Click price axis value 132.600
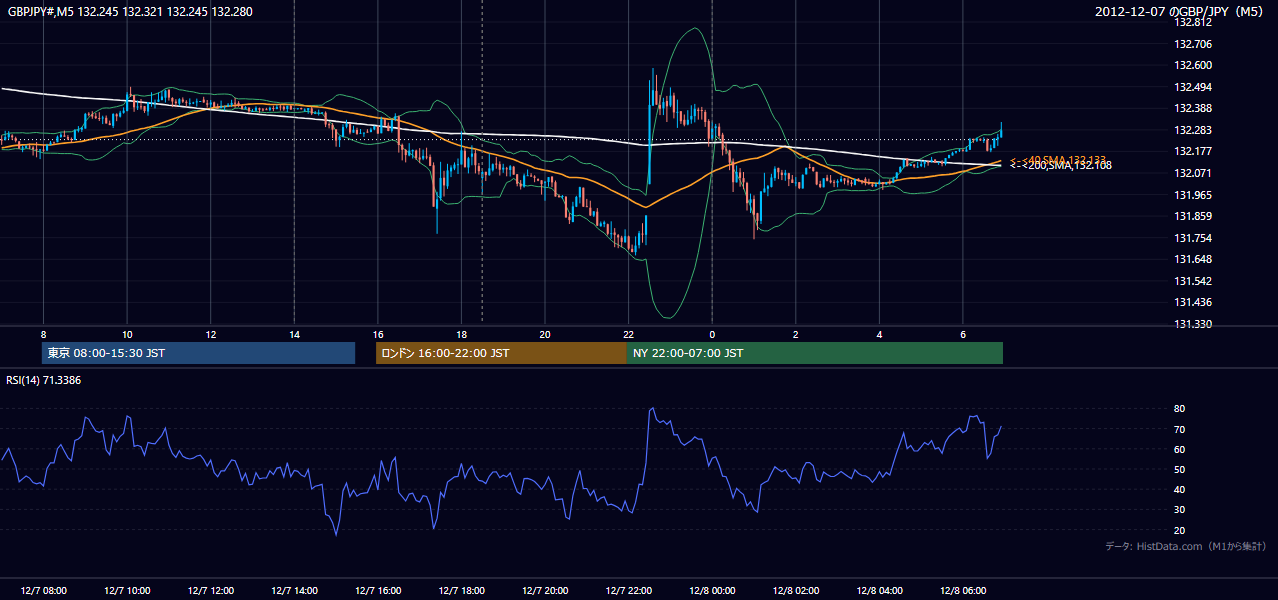The width and height of the screenshot is (1278, 600). (x=1193, y=65)
